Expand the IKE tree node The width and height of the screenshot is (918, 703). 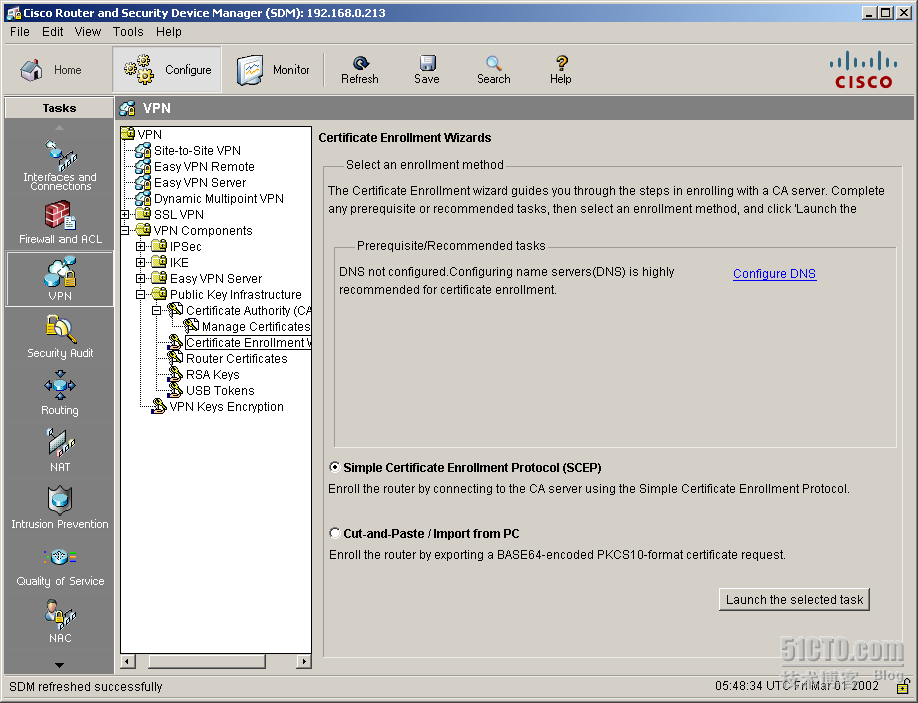tap(141, 263)
